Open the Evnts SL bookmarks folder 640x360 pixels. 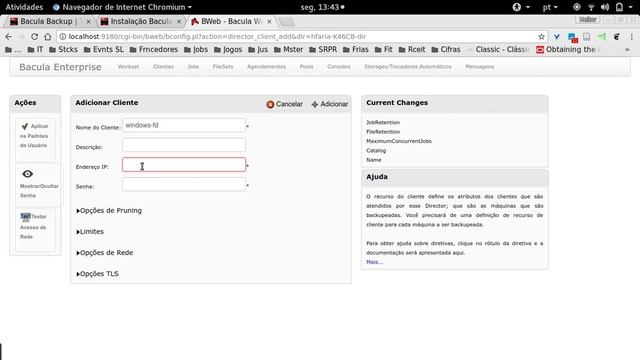[x=103, y=49]
